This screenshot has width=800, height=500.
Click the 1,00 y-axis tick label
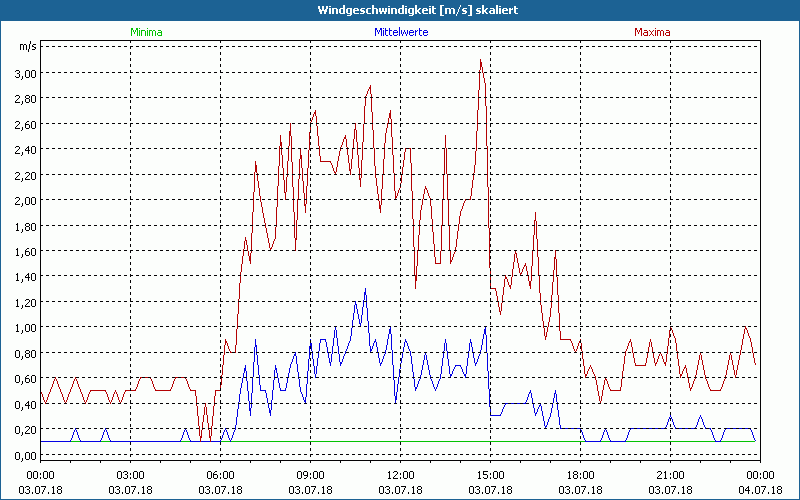[24, 327]
